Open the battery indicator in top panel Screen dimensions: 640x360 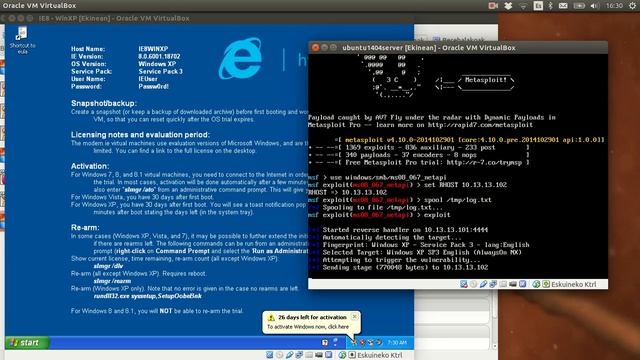pyautogui.click(x=579, y=6)
